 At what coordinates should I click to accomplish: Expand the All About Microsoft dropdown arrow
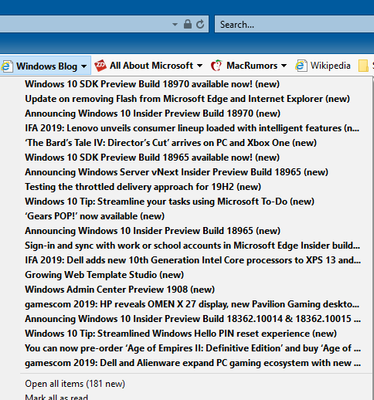pos(199,66)
